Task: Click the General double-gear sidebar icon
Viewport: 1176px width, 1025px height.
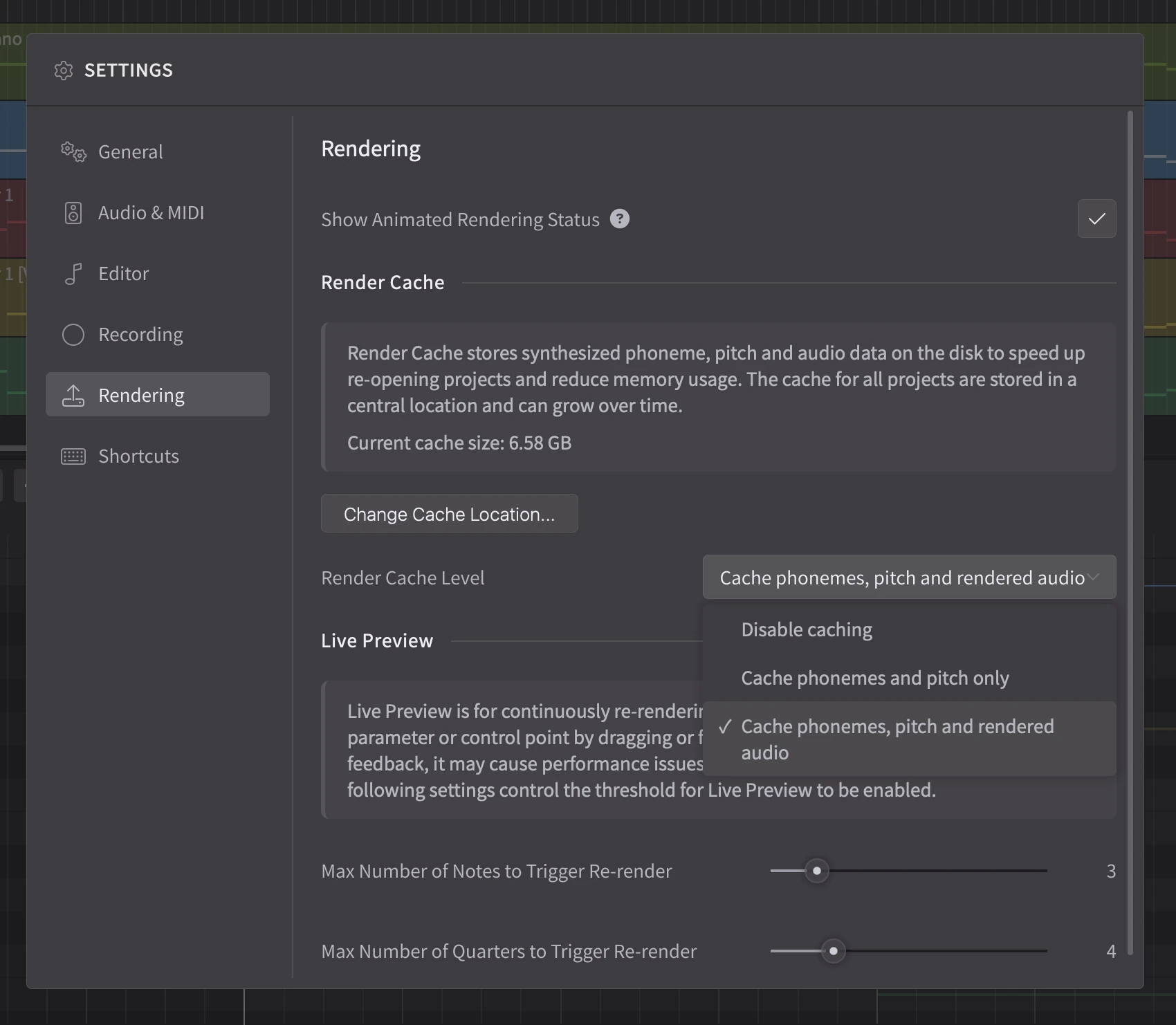Action: [x=73, y=151]
